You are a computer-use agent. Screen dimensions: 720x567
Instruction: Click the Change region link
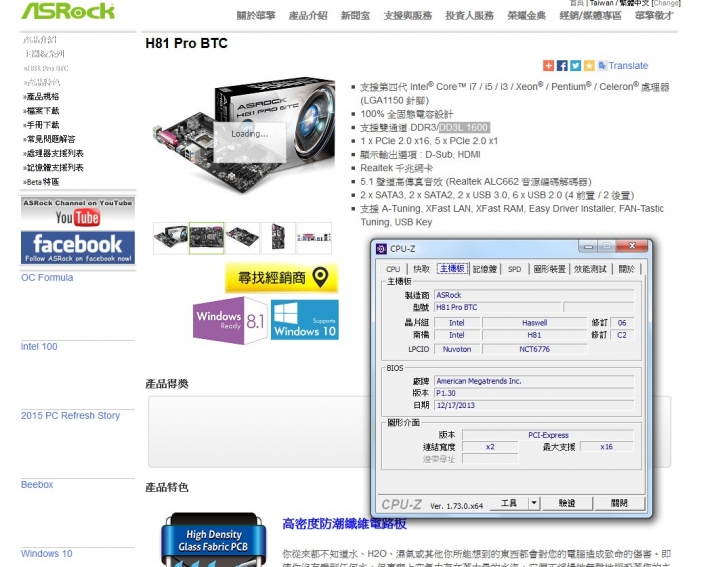(666, 3)
